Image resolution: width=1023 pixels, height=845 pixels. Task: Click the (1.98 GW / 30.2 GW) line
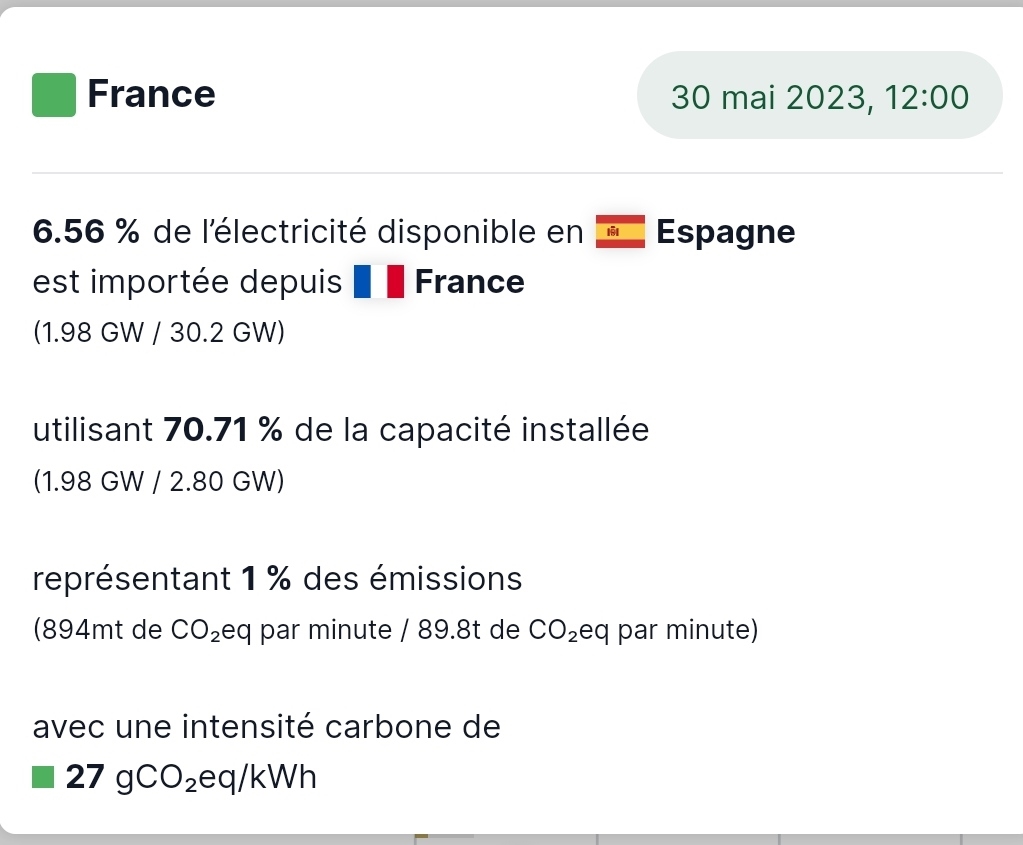point(158,333)
